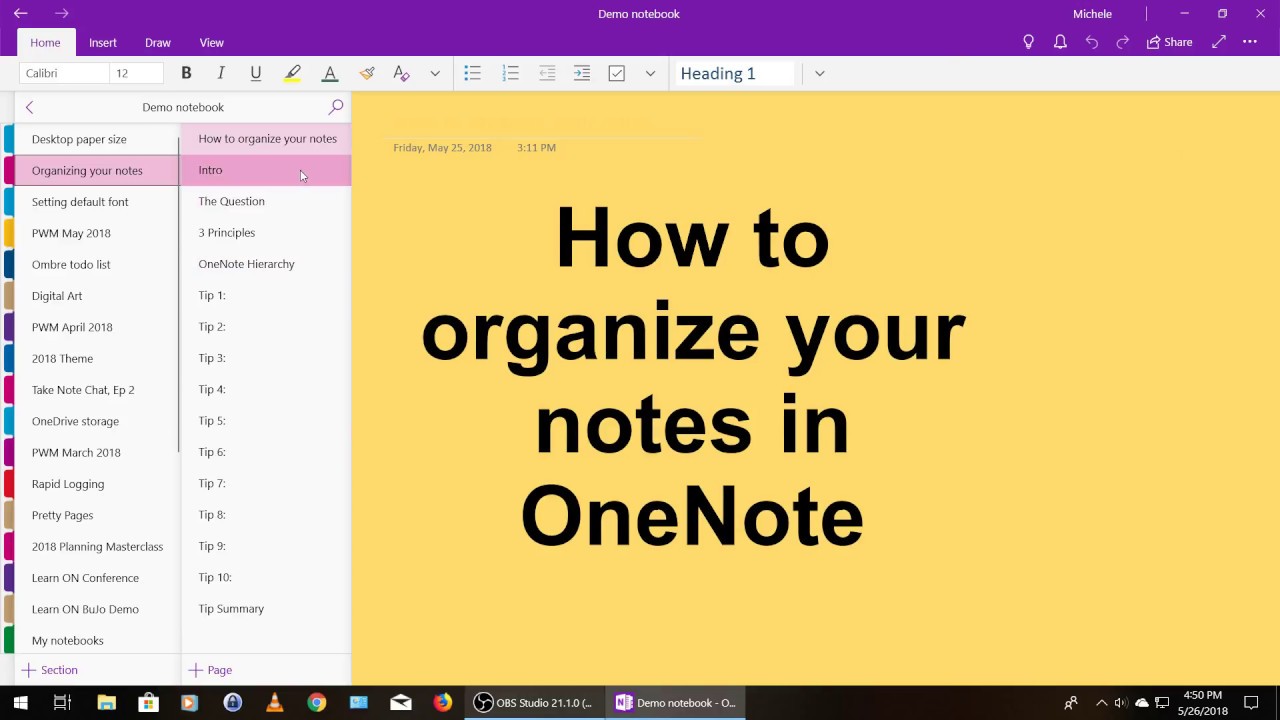
Task: Open the 3 Principles page
Action: pos(266,233)
